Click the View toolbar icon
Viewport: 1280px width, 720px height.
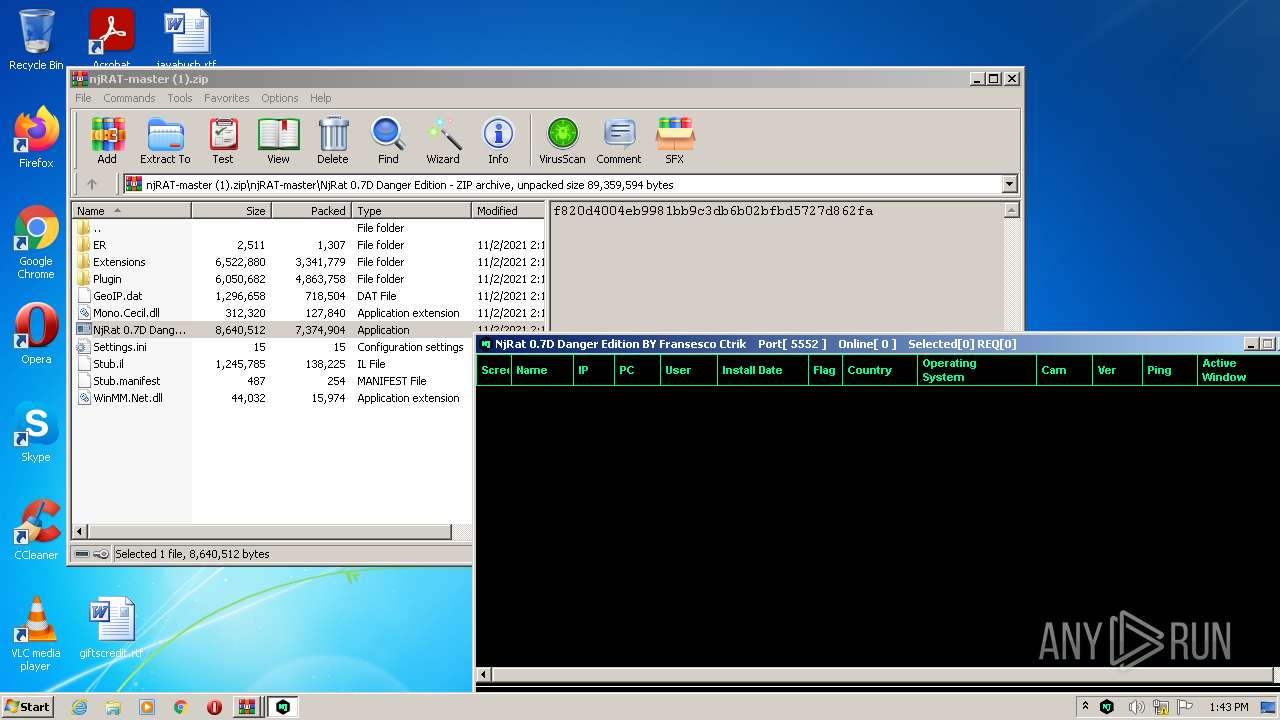point(278,140)
